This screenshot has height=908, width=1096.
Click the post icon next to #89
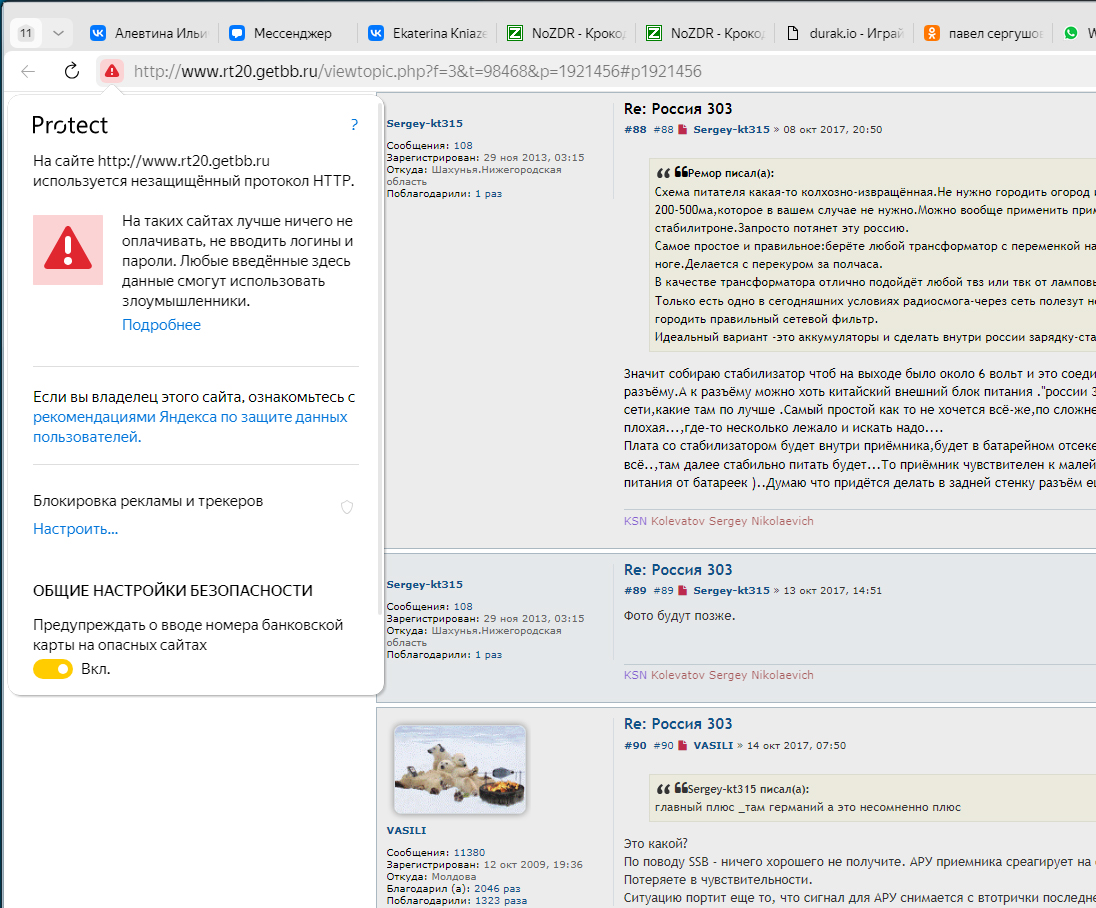point(683,591)
